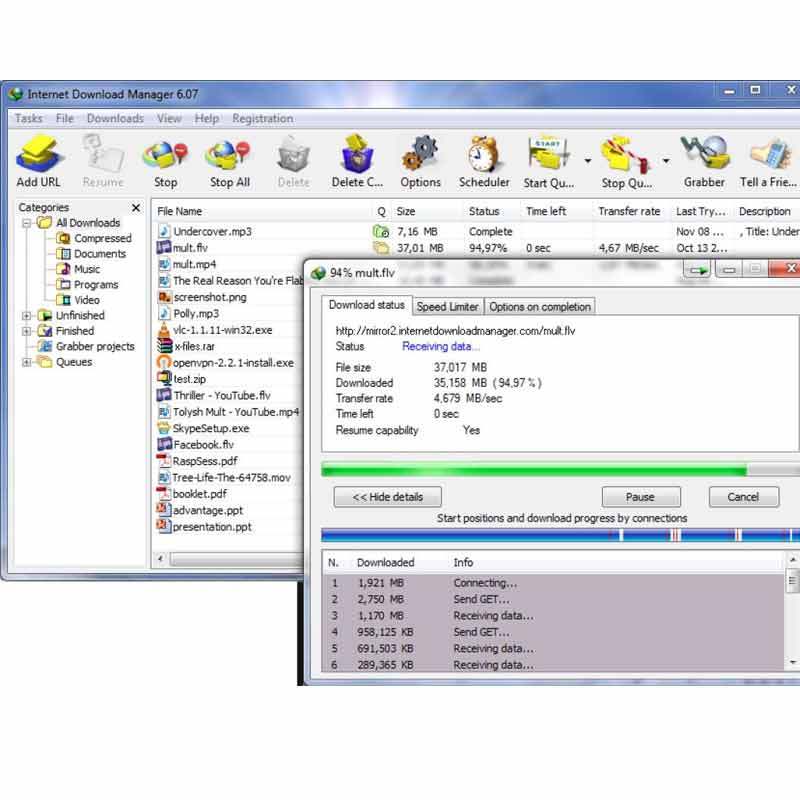Switch to Options on completion tab
The height and width of the screenshot is (800, 800).
[540, 307]
